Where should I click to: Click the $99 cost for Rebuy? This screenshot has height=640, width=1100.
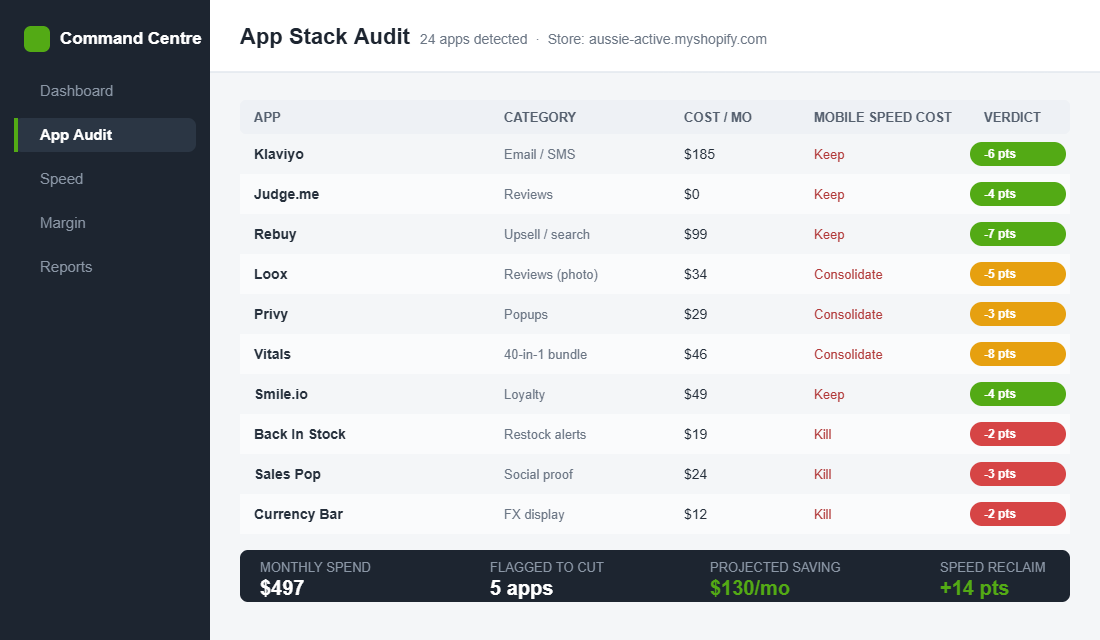(695, 234)
